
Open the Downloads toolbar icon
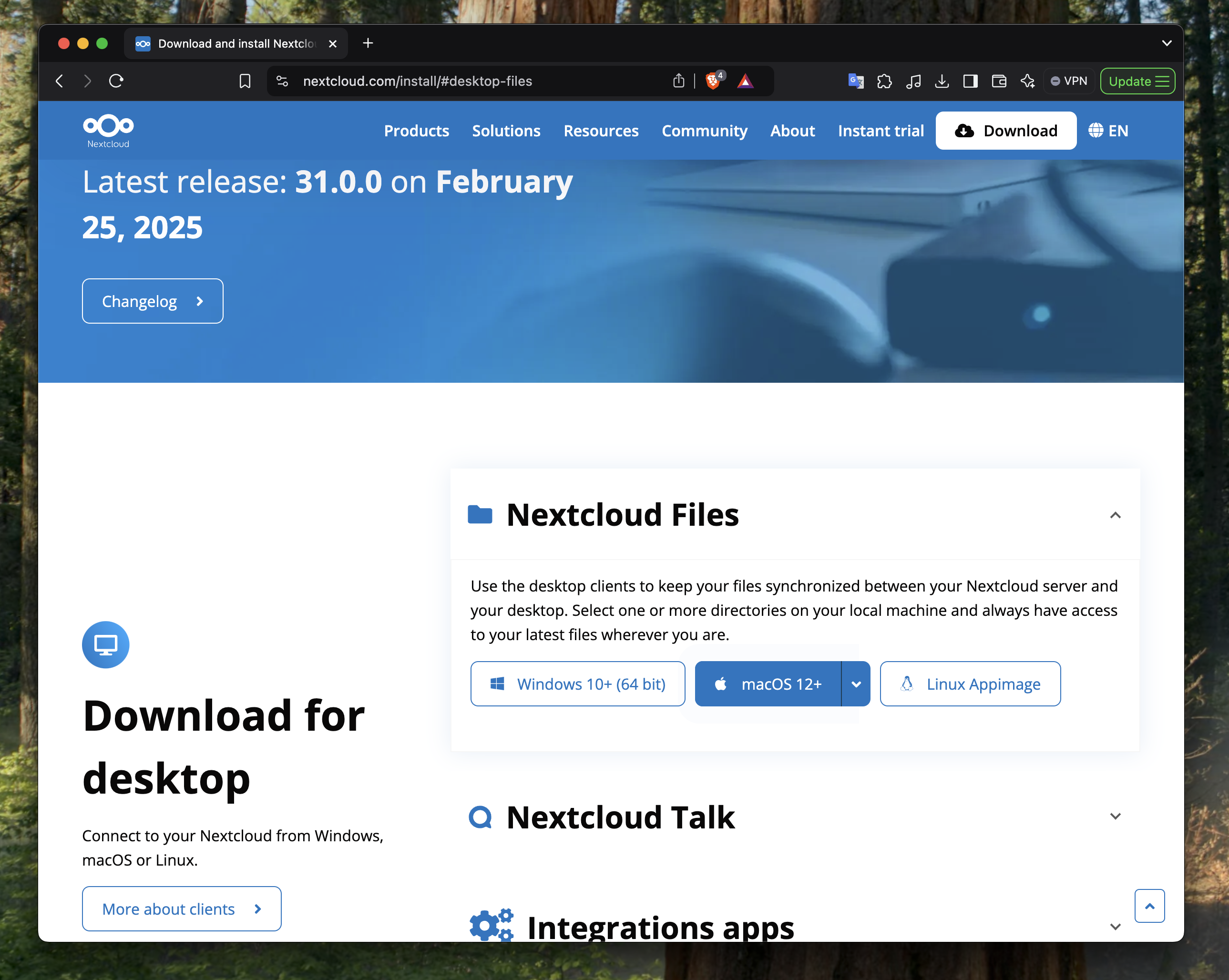(x=942, y=81)
